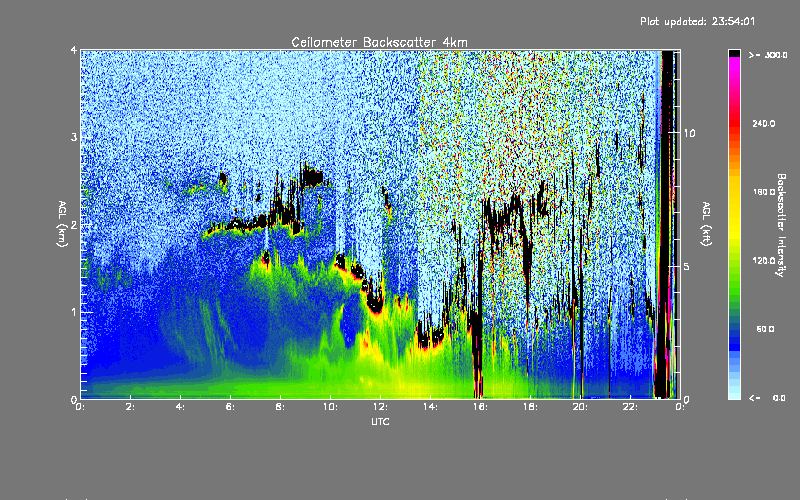Click the 2 km tick label on the left axis
Viewport: 800px width, 500px height.
point(74,224)
